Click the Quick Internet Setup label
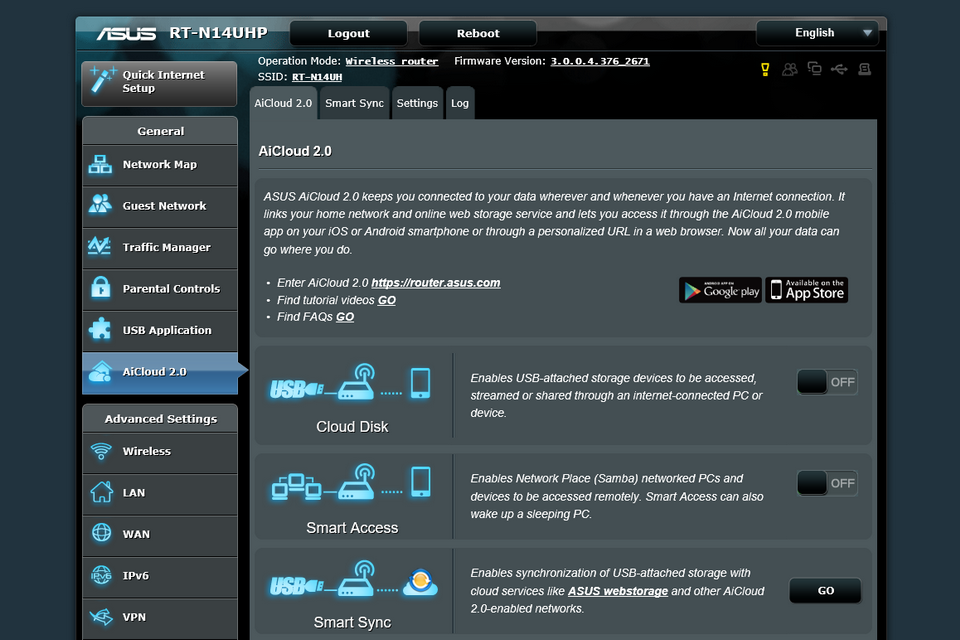 click(163, 81)
